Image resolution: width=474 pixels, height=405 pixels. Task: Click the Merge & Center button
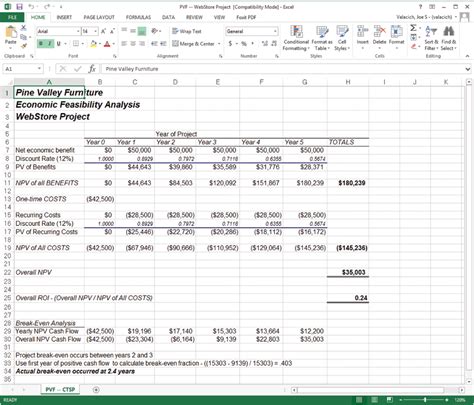point(193,44)
